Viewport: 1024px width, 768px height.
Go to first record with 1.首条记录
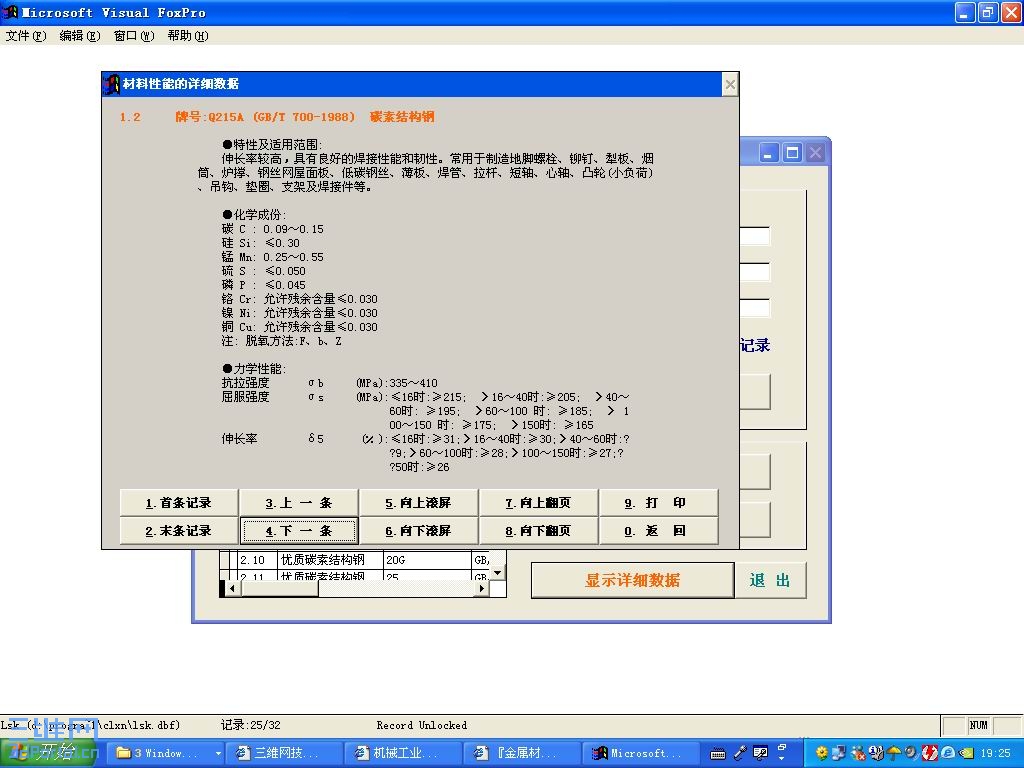point(179,503)
